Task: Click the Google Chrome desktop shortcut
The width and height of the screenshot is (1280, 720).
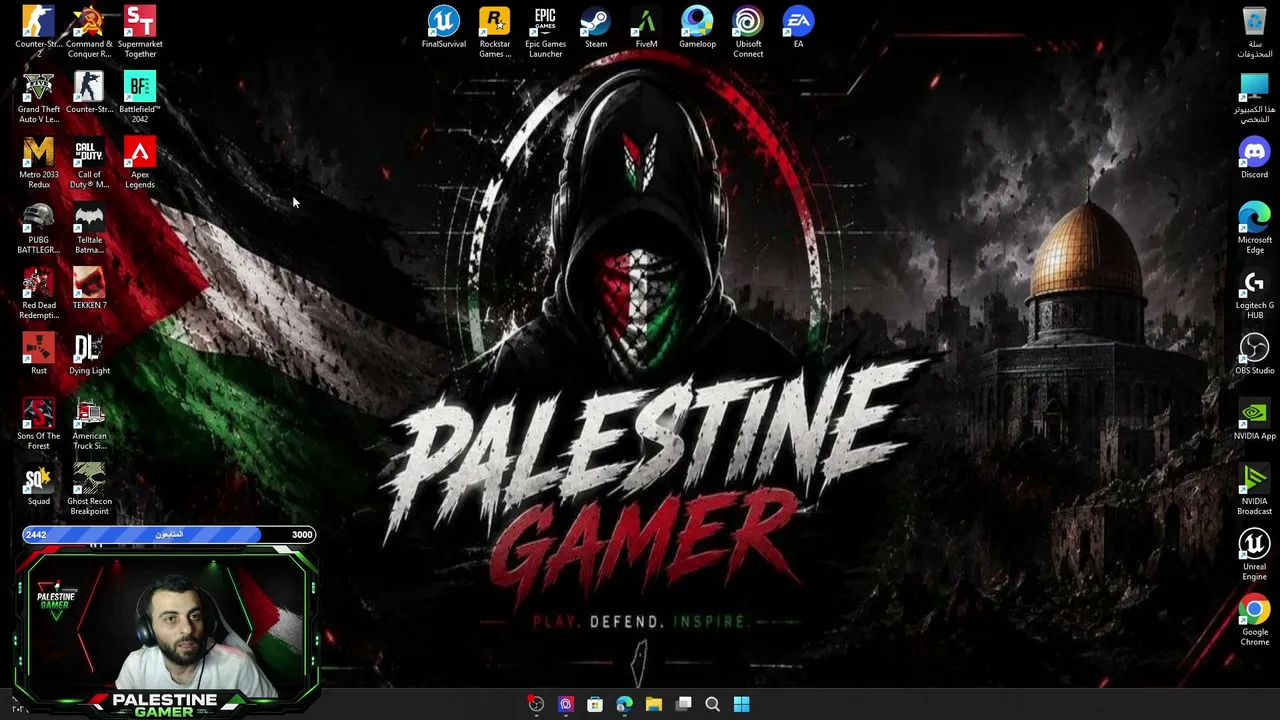Action: (1254, 620)
